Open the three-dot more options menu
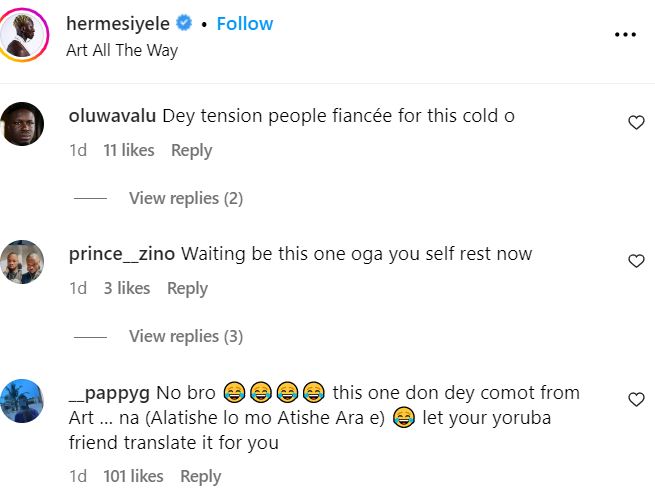The width and height of the screenshot is (655, 496). (x=625, y=35)
